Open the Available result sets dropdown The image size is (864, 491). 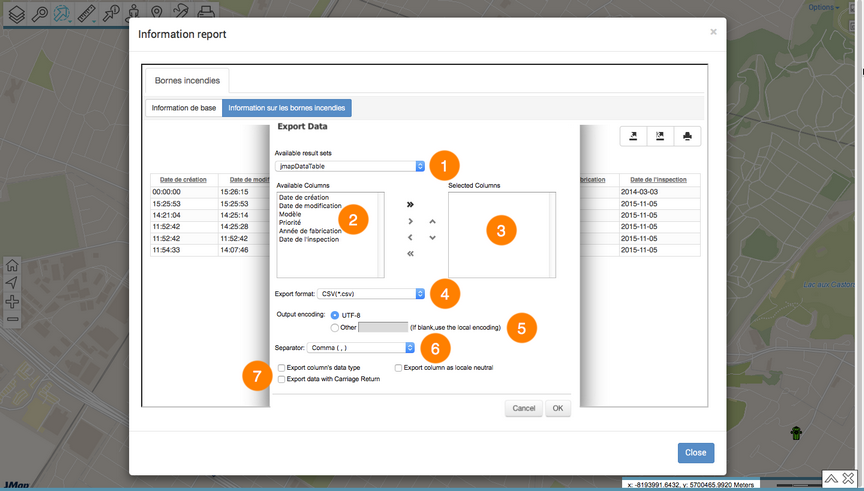pyautogui.click(x=350, y=166)
